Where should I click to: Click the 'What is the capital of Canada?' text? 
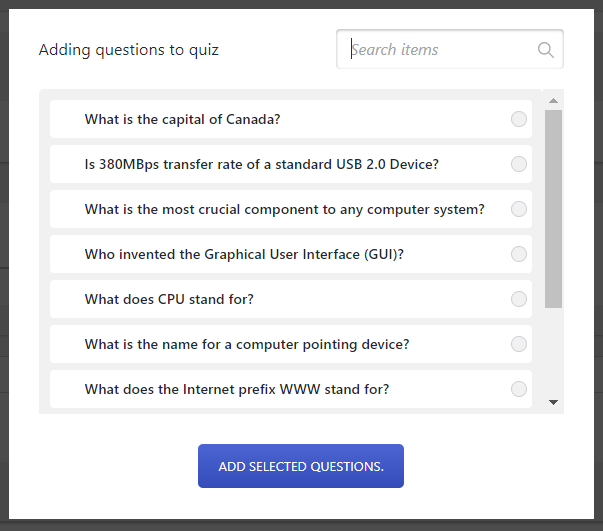pos(182,119)
